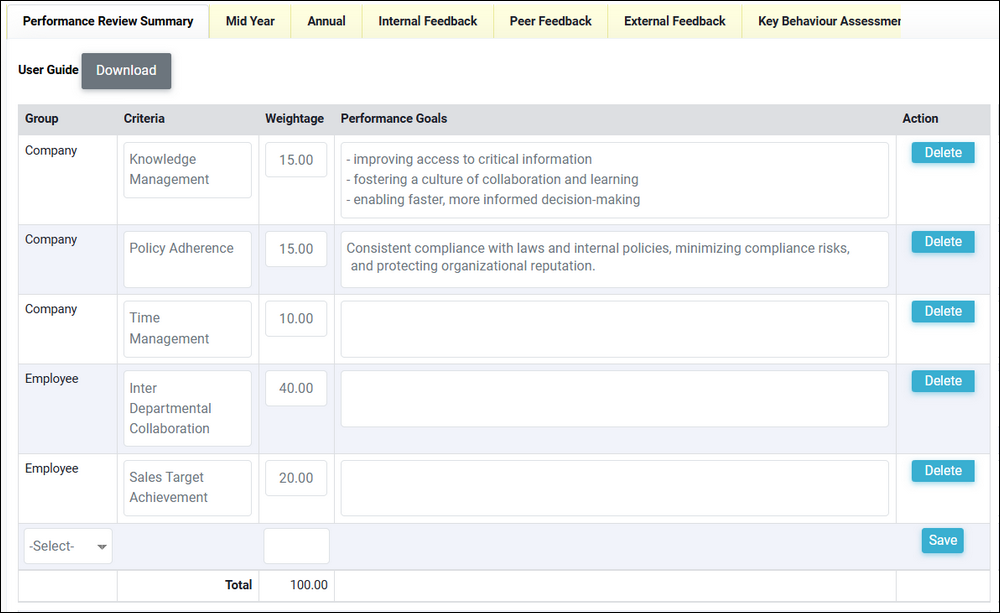1000x613 pixels.
Task: Click the Inter Departmental Collaboration weightage field
Action: 296,389
